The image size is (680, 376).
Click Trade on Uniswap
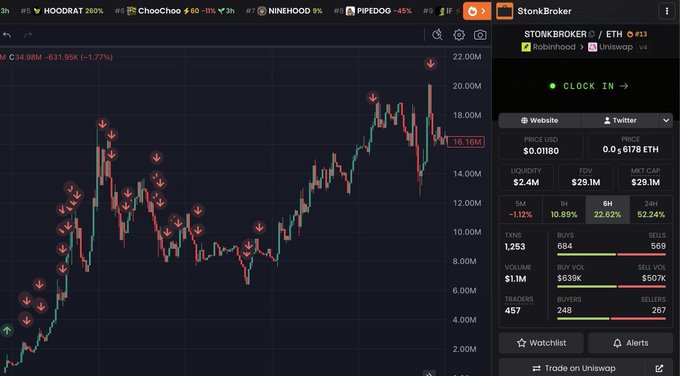click(574, 368)
